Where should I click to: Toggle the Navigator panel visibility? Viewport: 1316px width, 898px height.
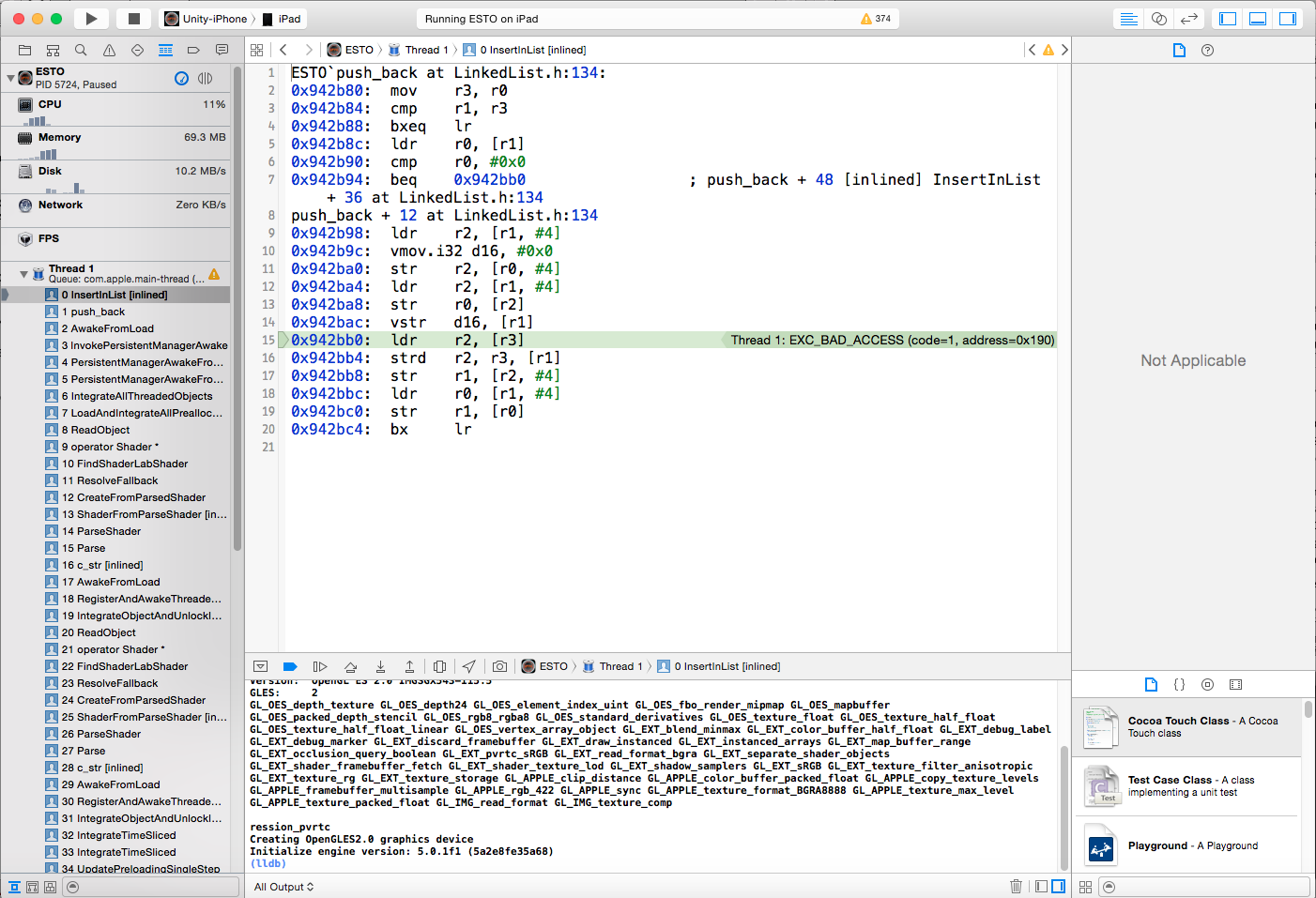click(1228, 19)
